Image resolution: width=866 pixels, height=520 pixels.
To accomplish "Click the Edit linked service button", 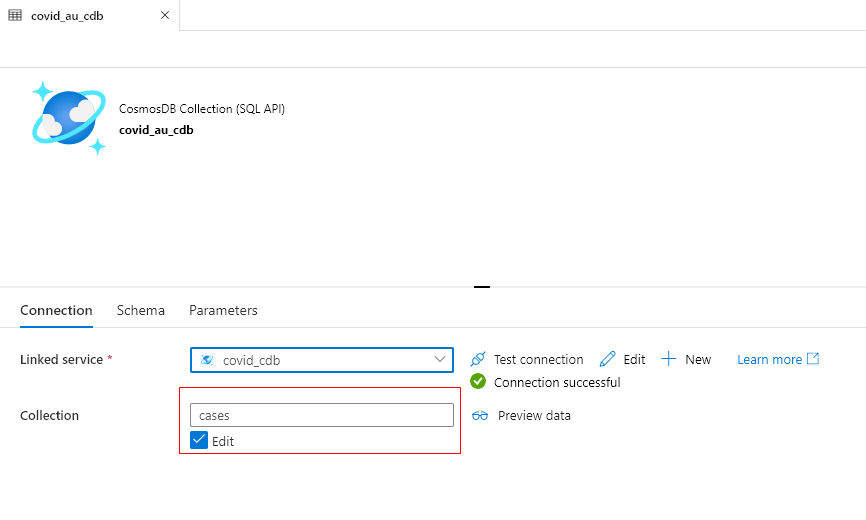I will point(634,359).
